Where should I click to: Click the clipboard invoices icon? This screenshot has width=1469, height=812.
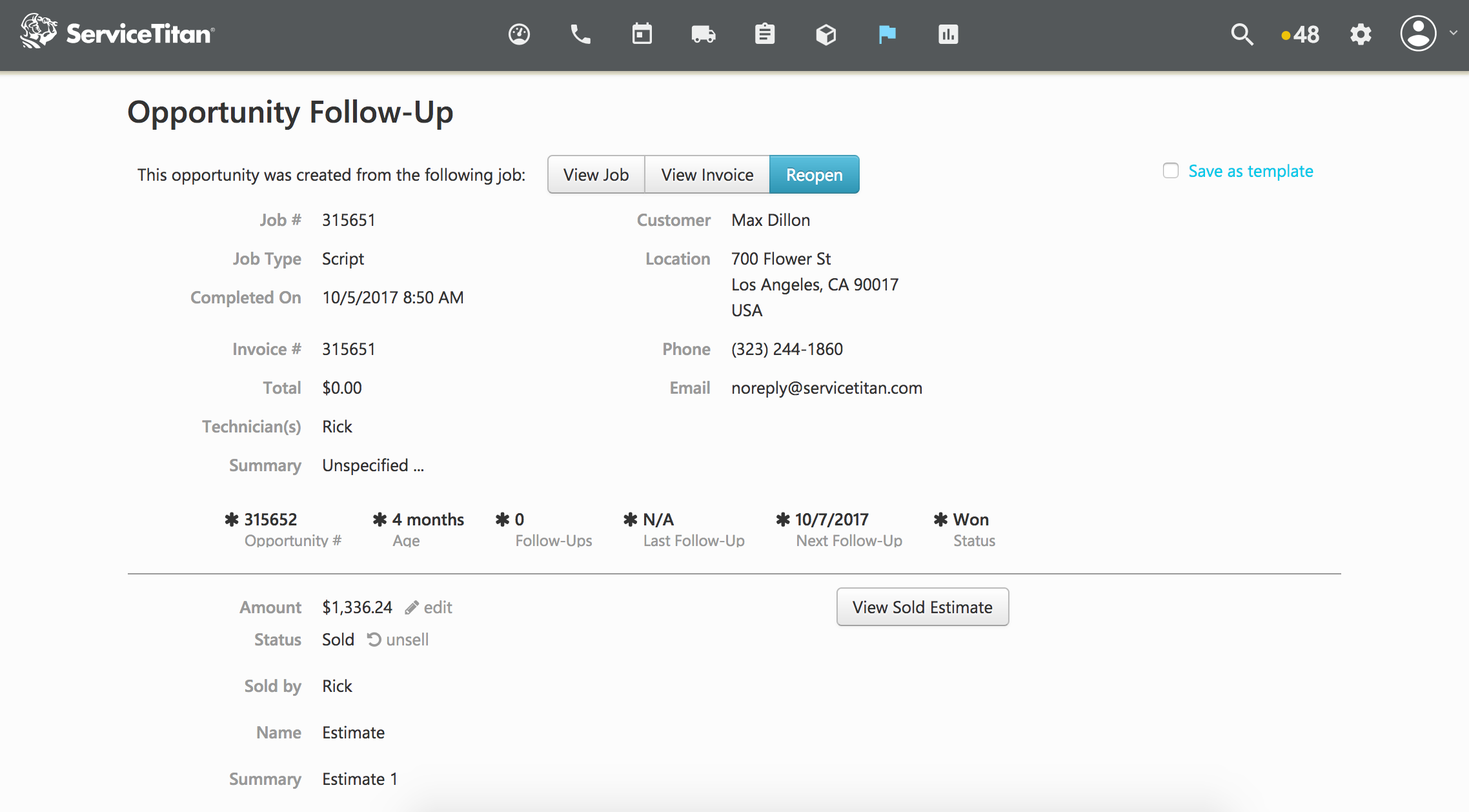pyautogui.click(x=764, y=34)
